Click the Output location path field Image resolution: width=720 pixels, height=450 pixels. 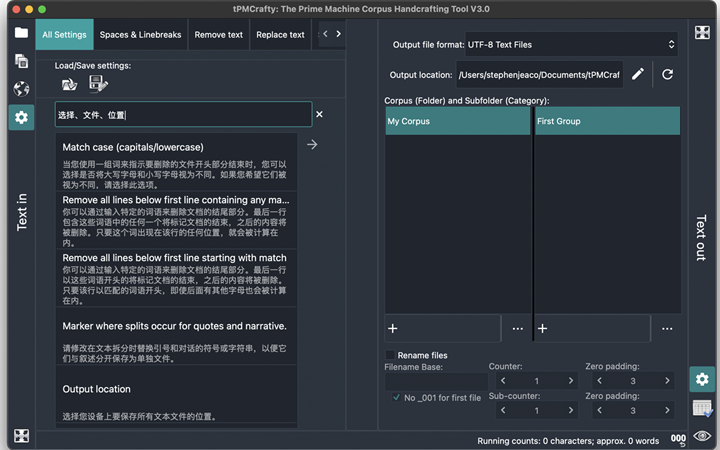click(540, 74)
